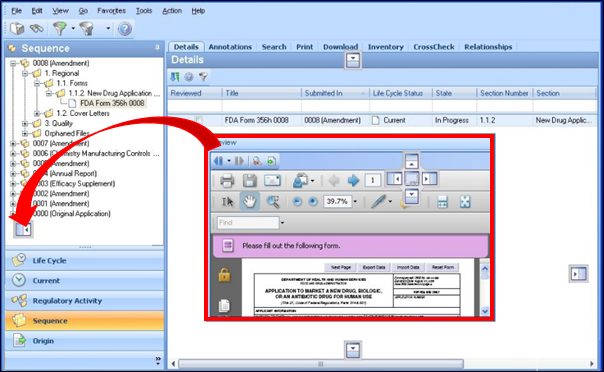Click the Import Data button in PDF form

(x=408, y=267)
